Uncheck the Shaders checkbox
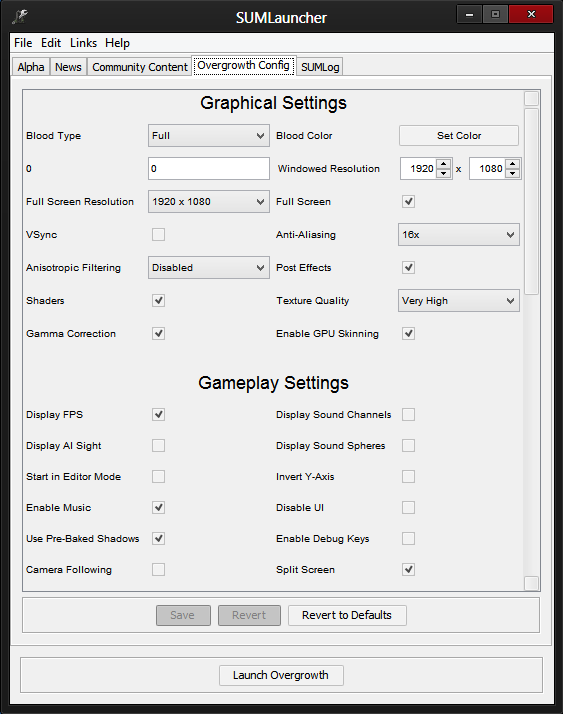The height and width of the screenshot is (714, 563). coord(159,301)
